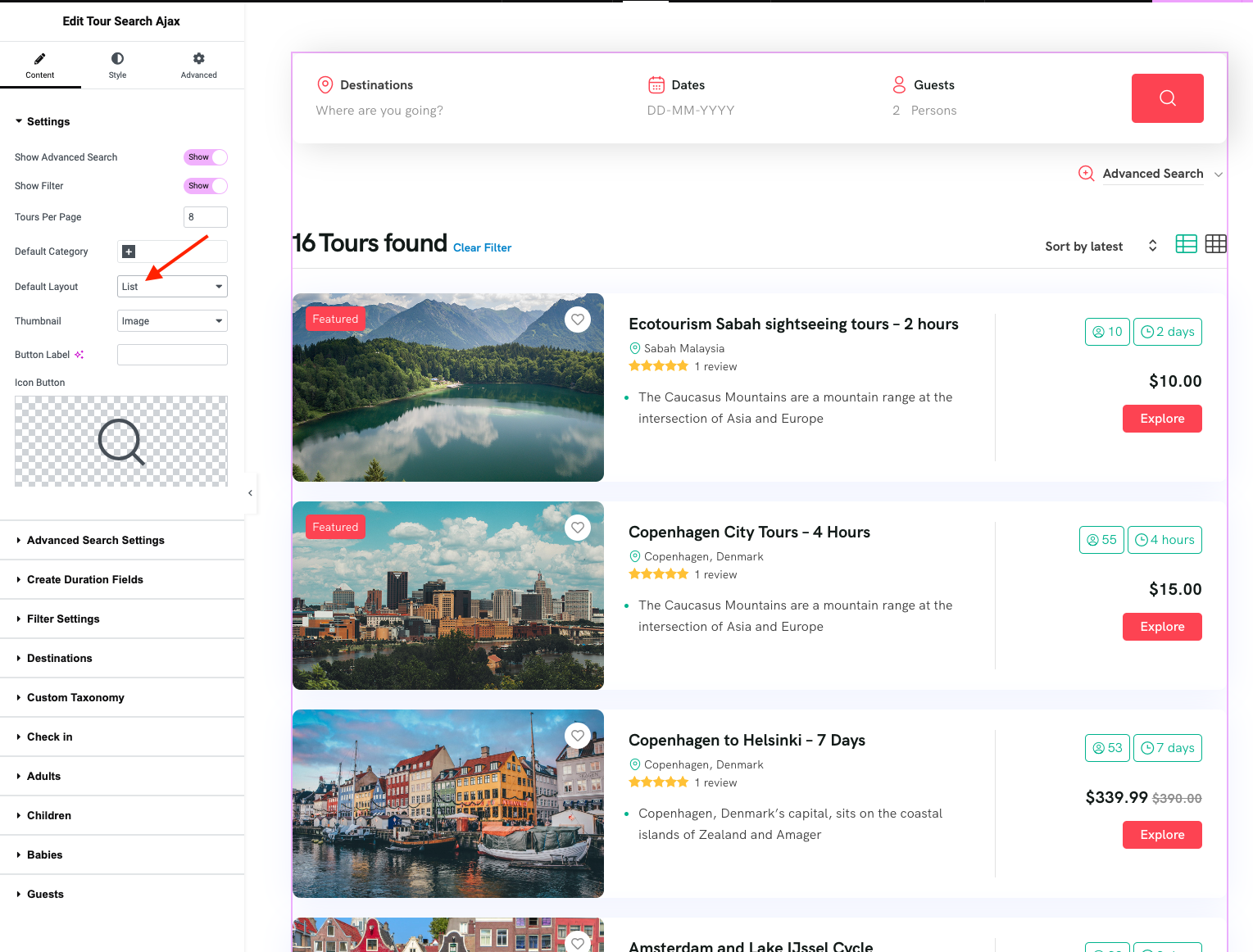
Task: Click the AI sparkle icon beside Button Label
Action: 79,355
